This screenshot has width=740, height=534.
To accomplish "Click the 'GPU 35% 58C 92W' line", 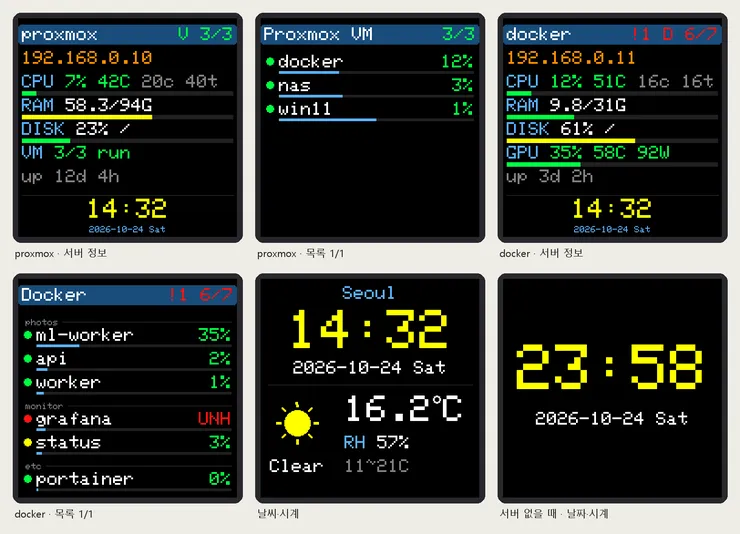I will pyautogui.click(x=588, y=152).
